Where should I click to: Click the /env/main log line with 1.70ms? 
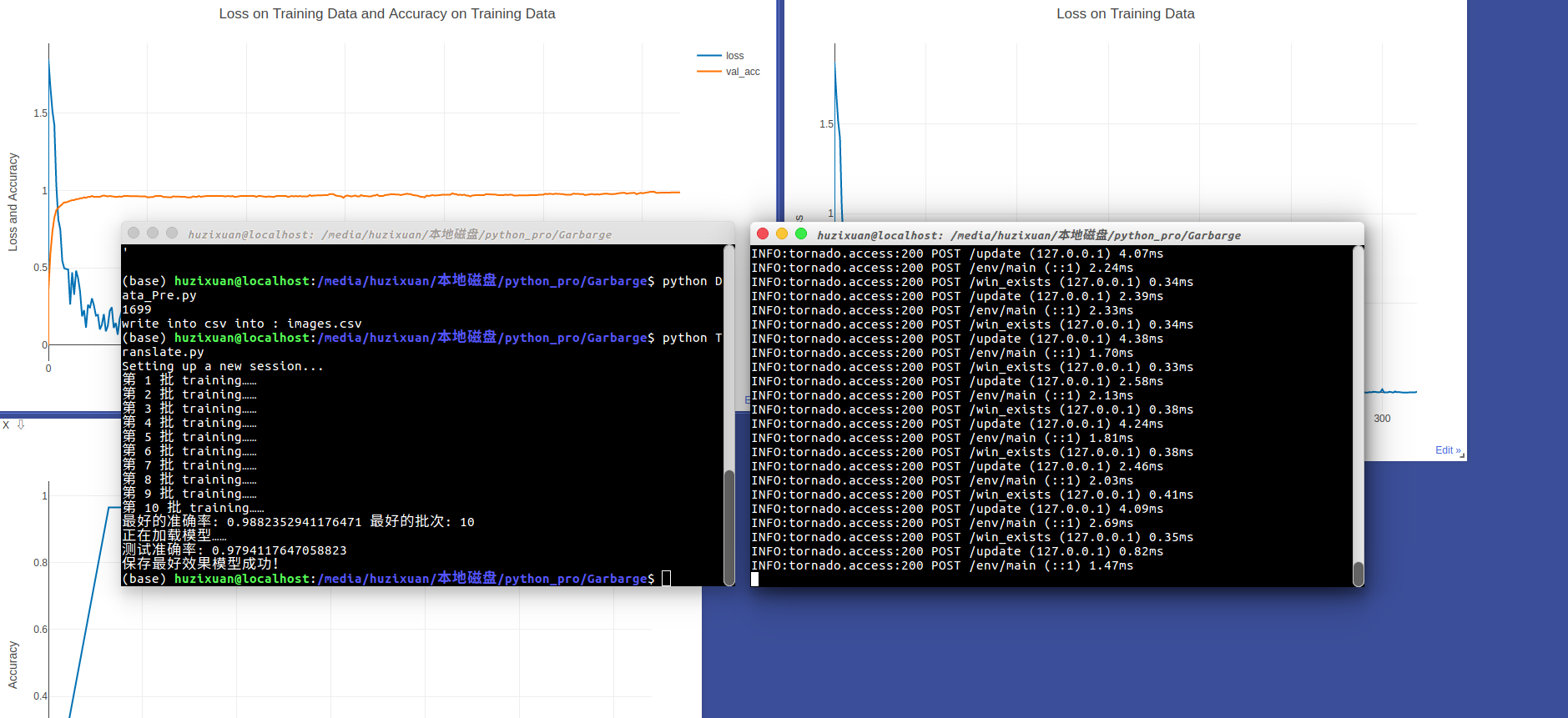tap(942, 353)
